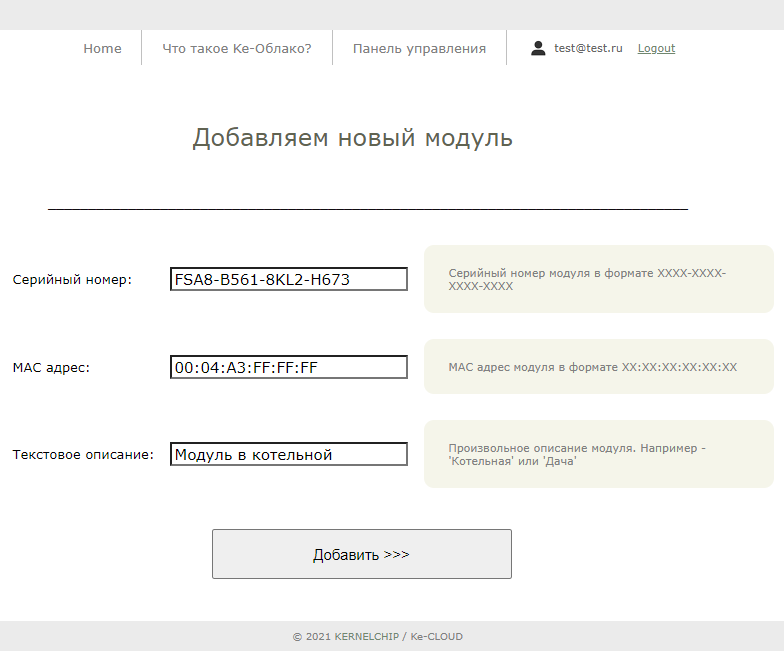
Task: Click the 'MAC адрес:' label
Action: [51, 367]
